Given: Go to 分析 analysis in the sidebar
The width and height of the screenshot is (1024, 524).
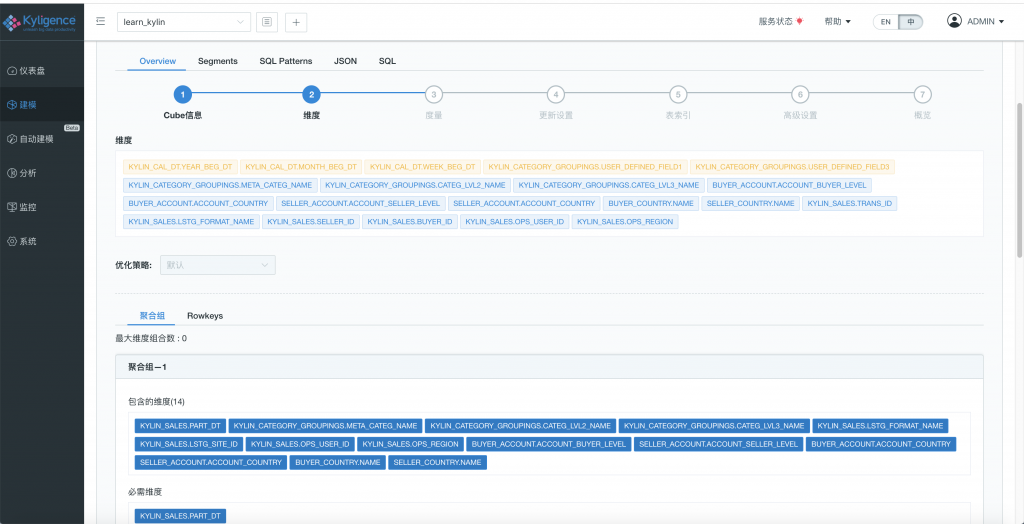Looking at the screenshot, I should (x=27, y=173).
